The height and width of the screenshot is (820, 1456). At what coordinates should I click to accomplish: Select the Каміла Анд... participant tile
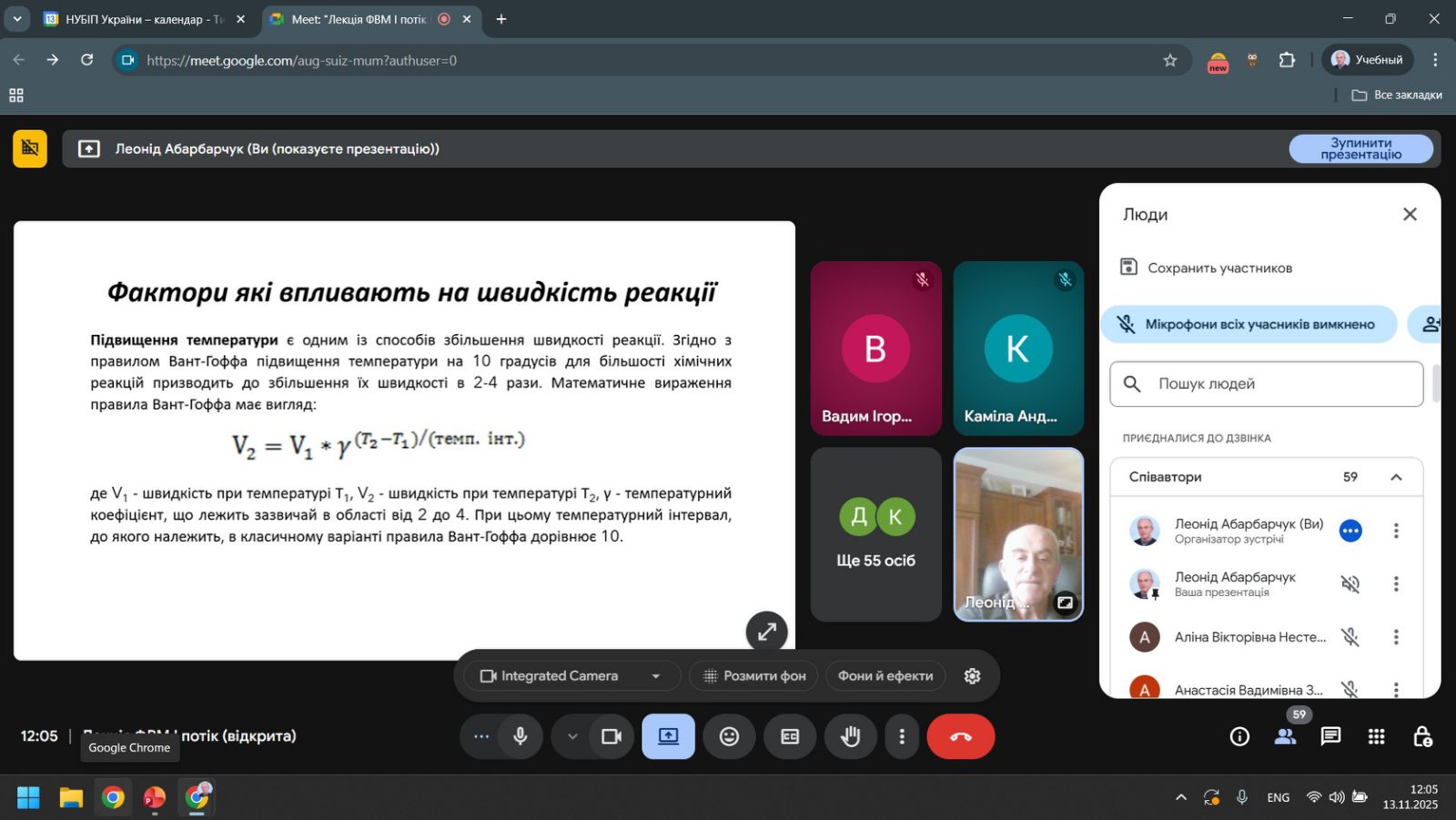pos(1018,349)
